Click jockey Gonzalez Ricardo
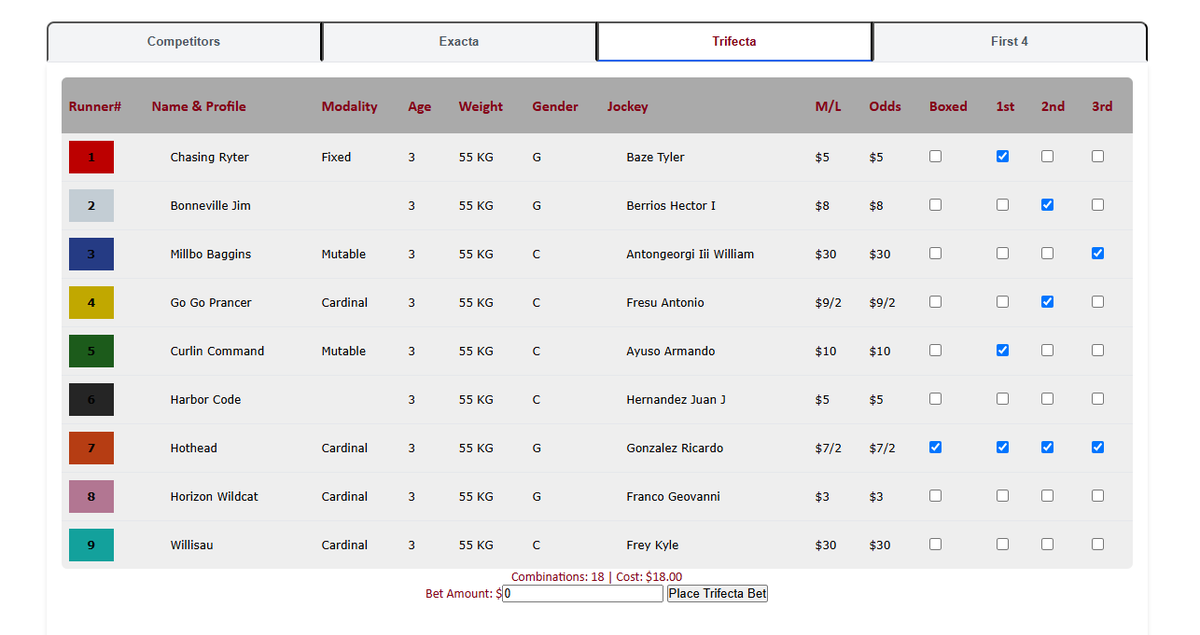Viewport: 1200px width, 635px height. (x=674, y=448)
